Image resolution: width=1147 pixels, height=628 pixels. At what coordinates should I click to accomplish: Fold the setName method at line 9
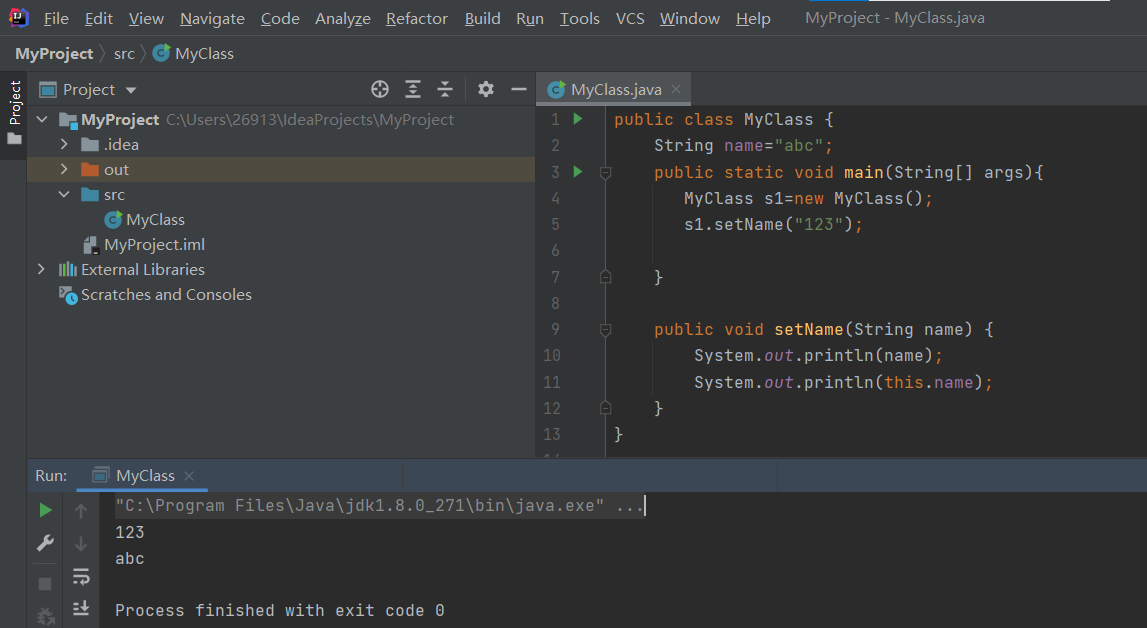click(x=605, y=330)
